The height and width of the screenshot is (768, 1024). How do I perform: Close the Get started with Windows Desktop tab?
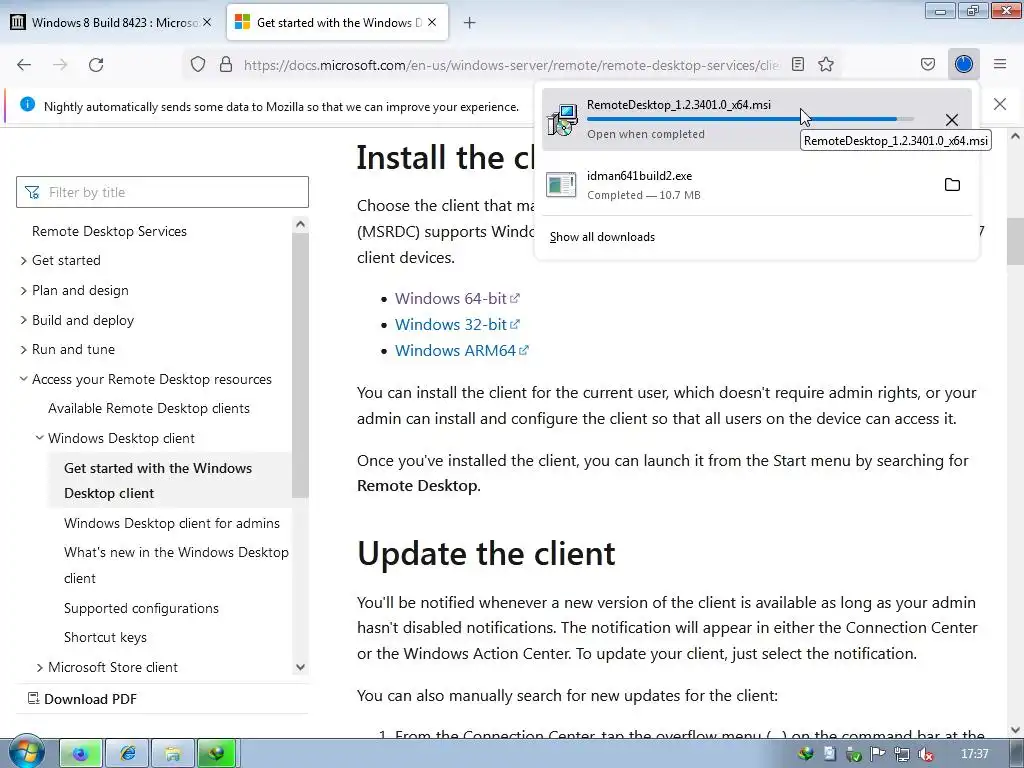(x=432, y=22)
